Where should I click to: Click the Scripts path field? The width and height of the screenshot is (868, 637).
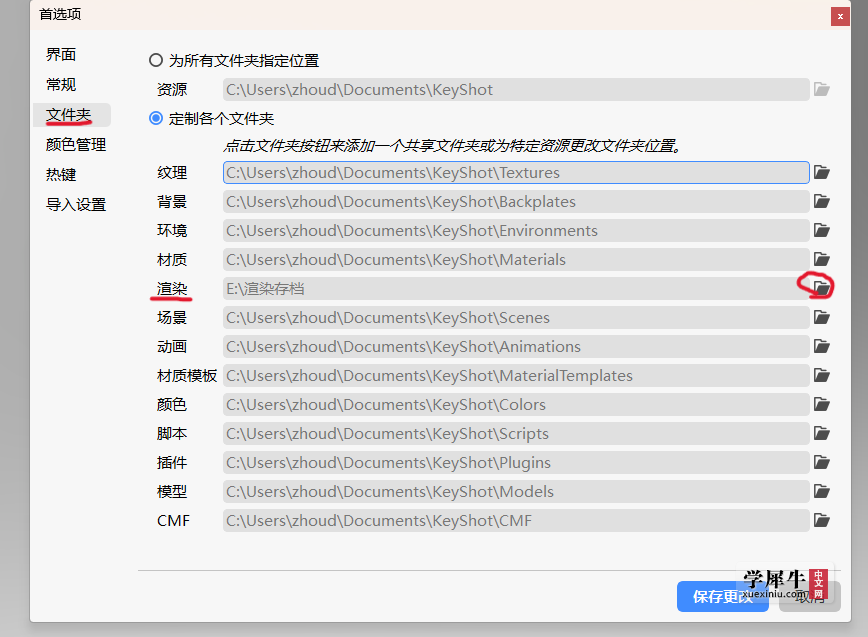click(516, 433)
